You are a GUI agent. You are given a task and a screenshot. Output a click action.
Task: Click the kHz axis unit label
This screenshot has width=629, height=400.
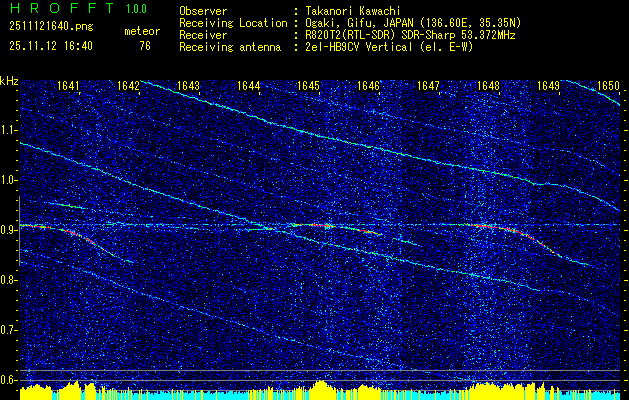point(10,81)
